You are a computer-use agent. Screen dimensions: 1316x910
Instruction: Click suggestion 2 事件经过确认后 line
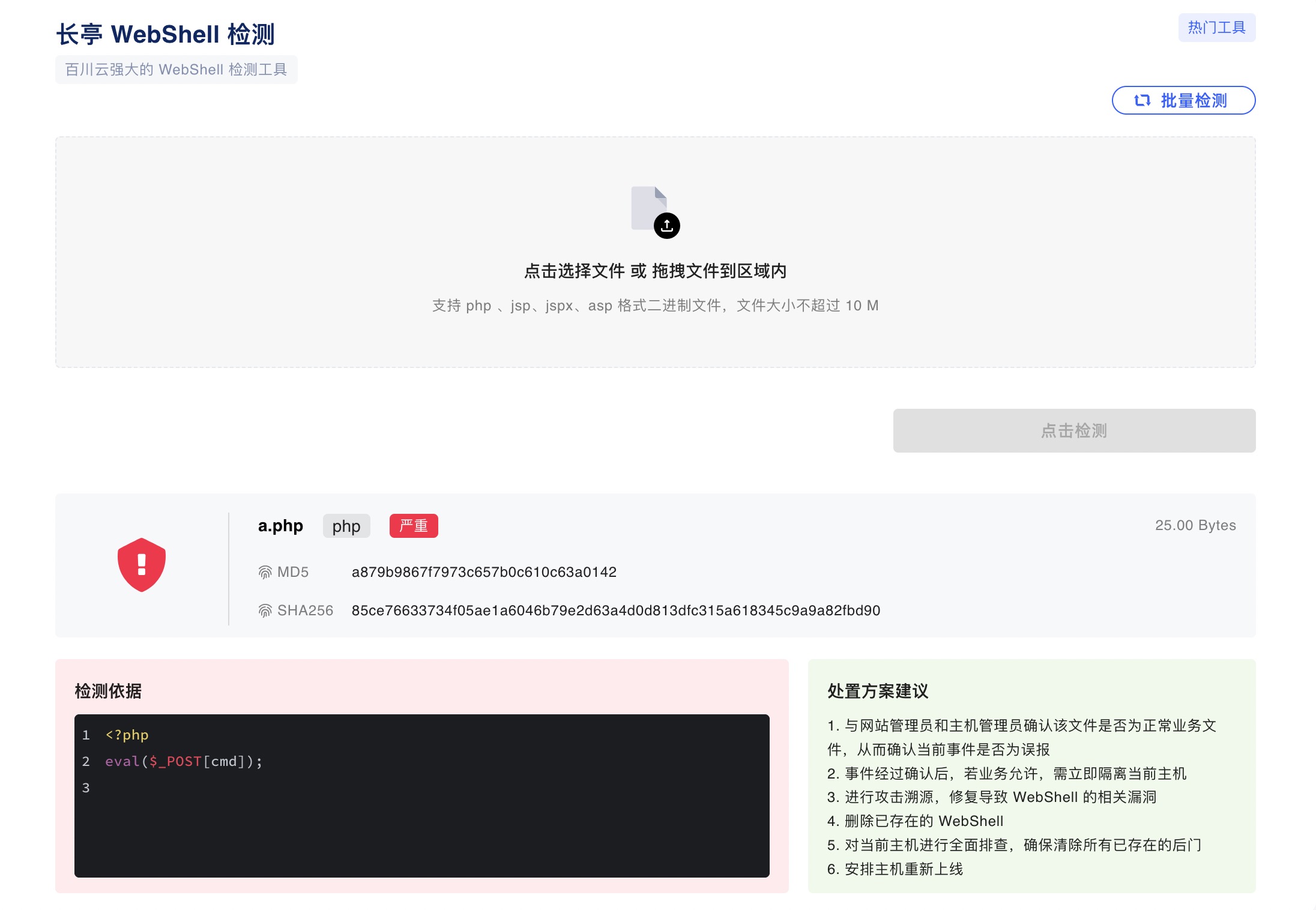(1007, 773)
